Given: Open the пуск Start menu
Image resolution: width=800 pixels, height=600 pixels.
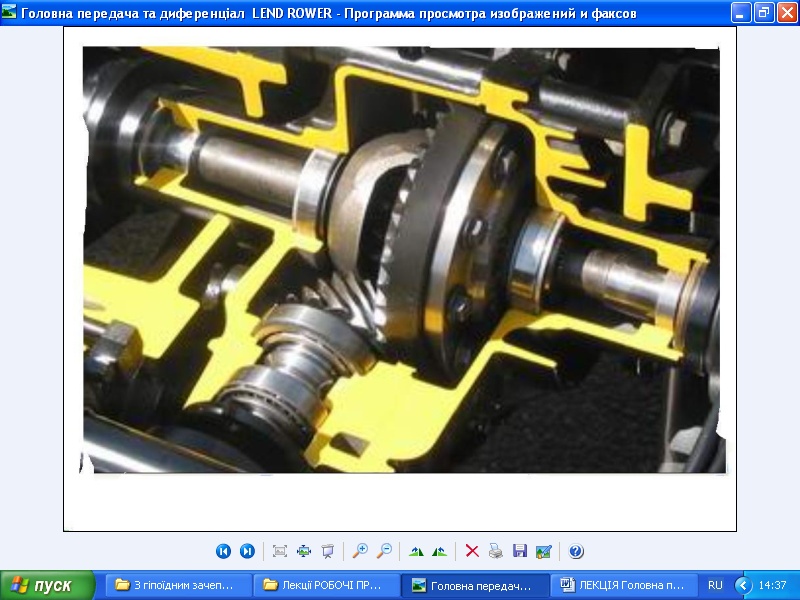Looking at the screenshot, I should tap(47, 585).
